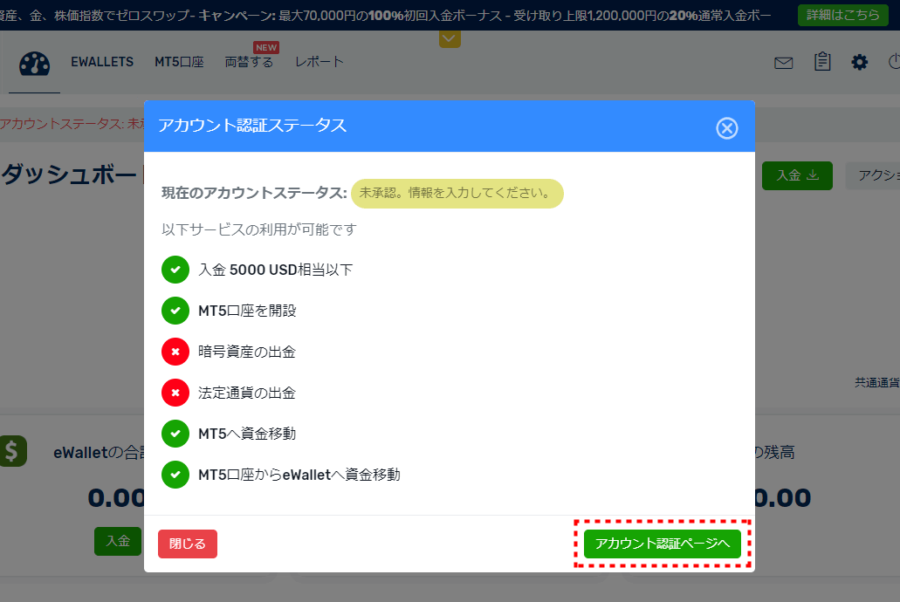Click green check icon beside 入金 5000 USD相当以下
Viewport: 900px width, 602px height.
tap(175, 270)
